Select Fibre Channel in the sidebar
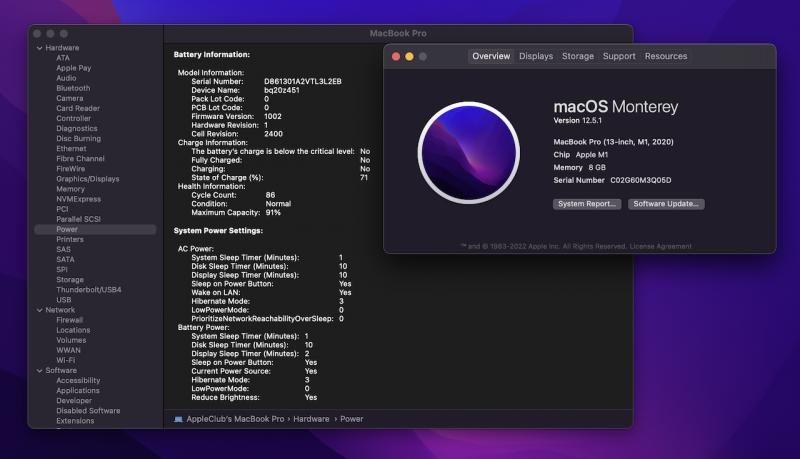The image size is (800, 459). pyautogui.click(x=80, y=159)
